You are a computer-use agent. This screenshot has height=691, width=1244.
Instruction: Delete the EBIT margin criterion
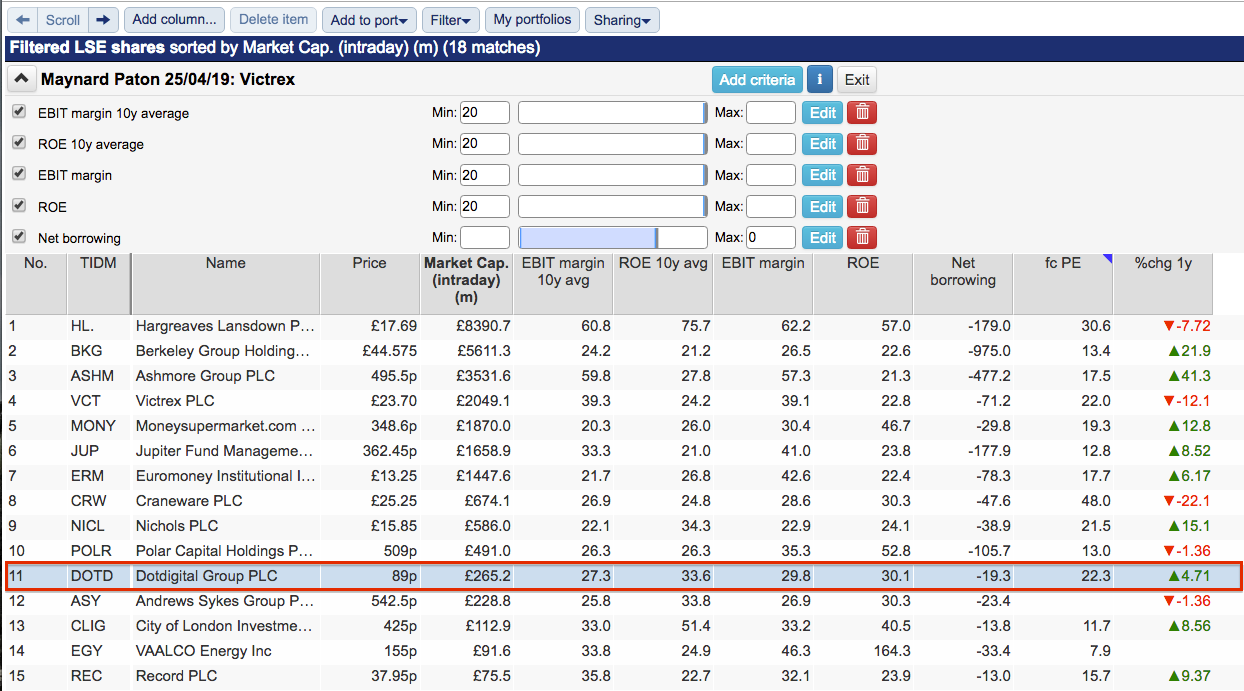tap(862, 175)
